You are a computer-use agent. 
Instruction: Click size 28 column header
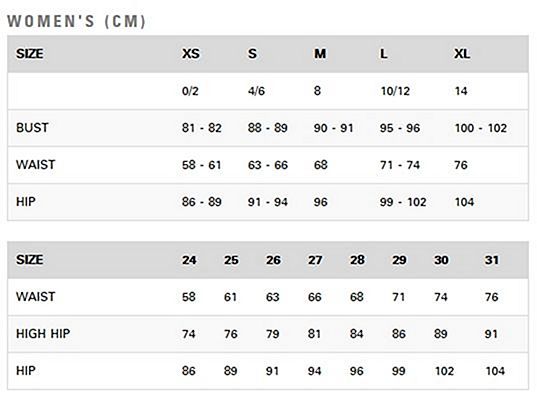(357, 260)
